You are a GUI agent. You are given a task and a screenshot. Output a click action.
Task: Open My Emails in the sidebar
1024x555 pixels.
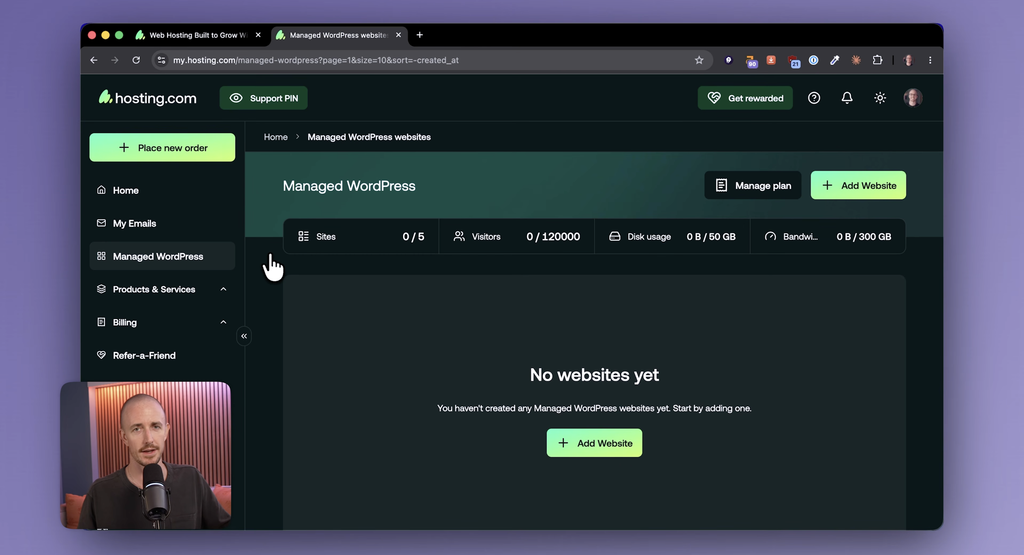coord(162,223)
